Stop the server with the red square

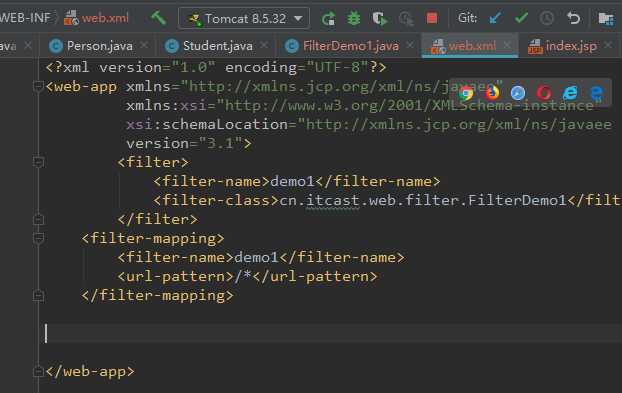click(432, 18)
